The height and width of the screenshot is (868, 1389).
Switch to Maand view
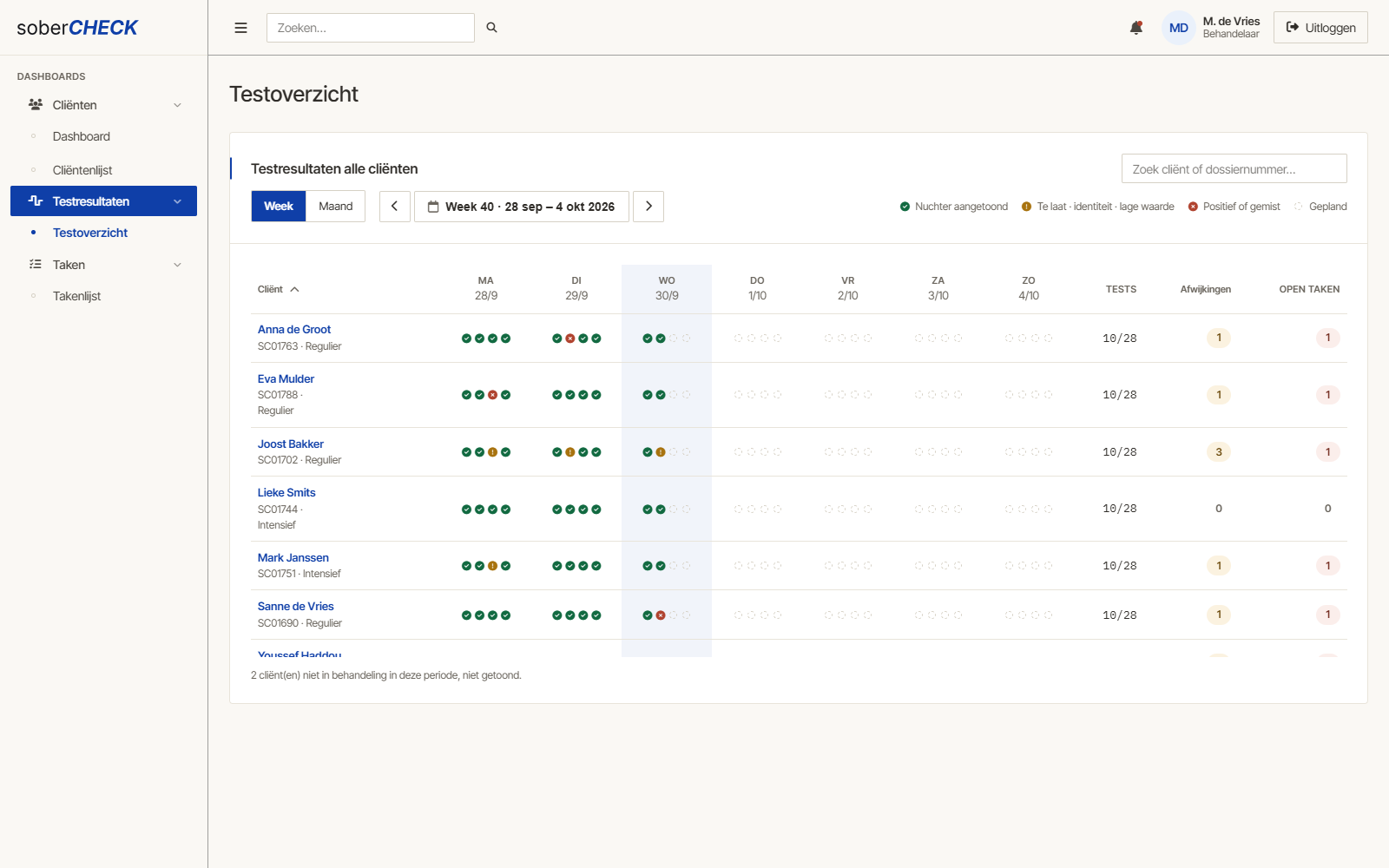click(335, 206)
